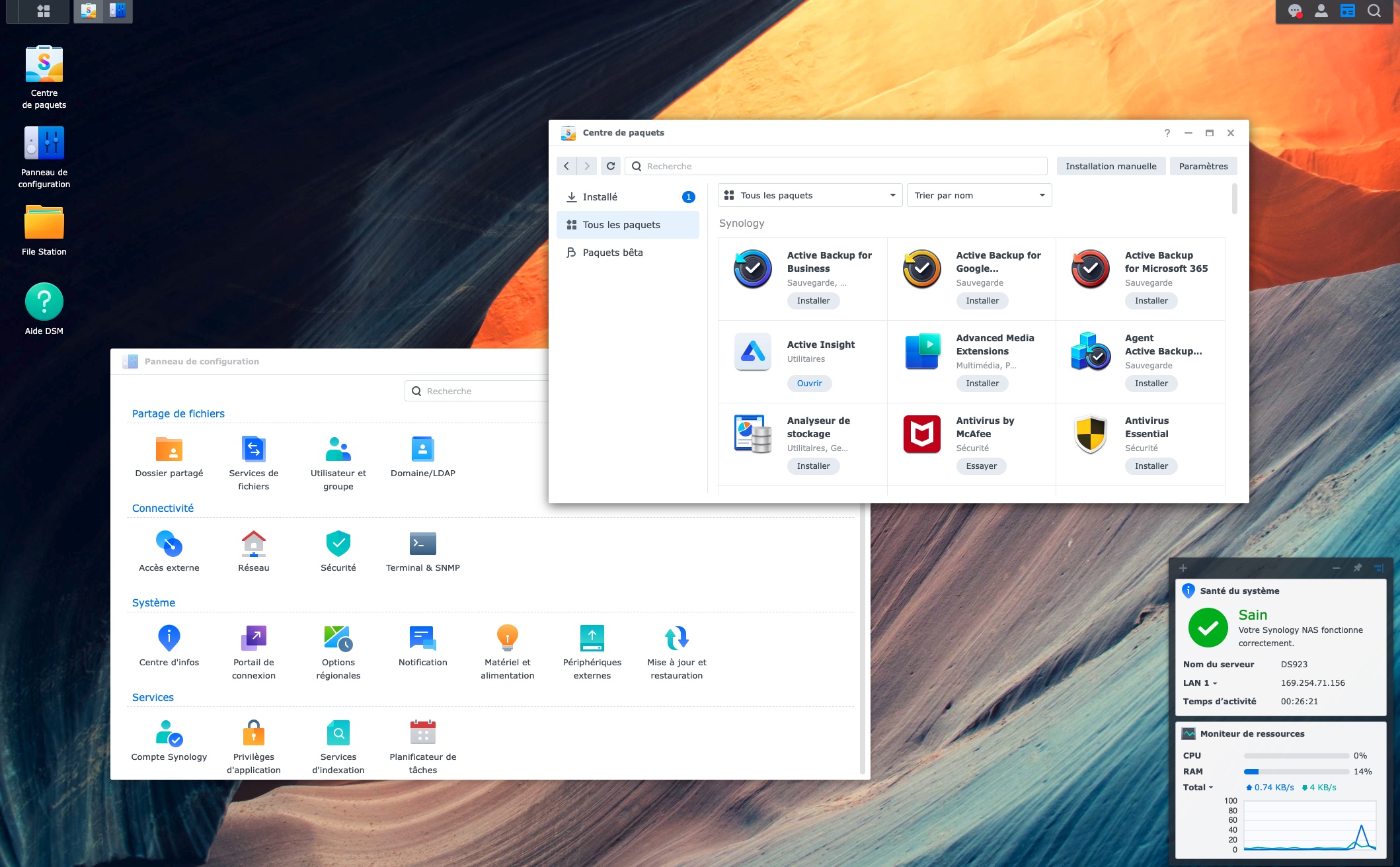The height and width of the screenshot is (867, 1400).
Task: Open Aide DSM desktop icon
Action: pos(44,310)
